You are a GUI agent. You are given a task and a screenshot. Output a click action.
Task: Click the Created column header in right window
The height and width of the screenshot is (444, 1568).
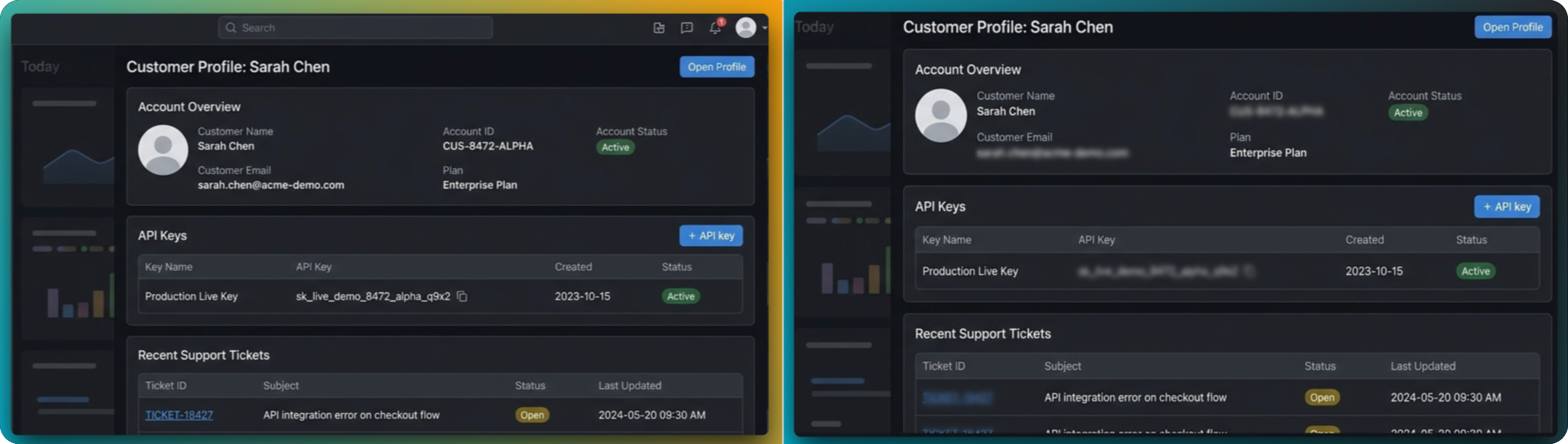point(1365,240)
